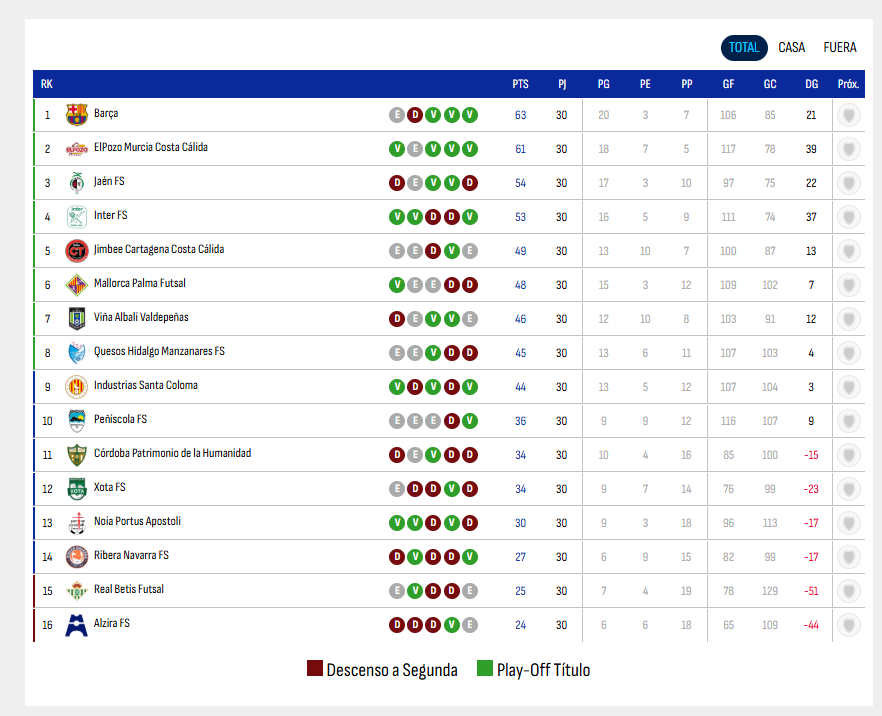882x716 pixels.
Task: Click the Jaén FS team crest
Action: (76, 183)
